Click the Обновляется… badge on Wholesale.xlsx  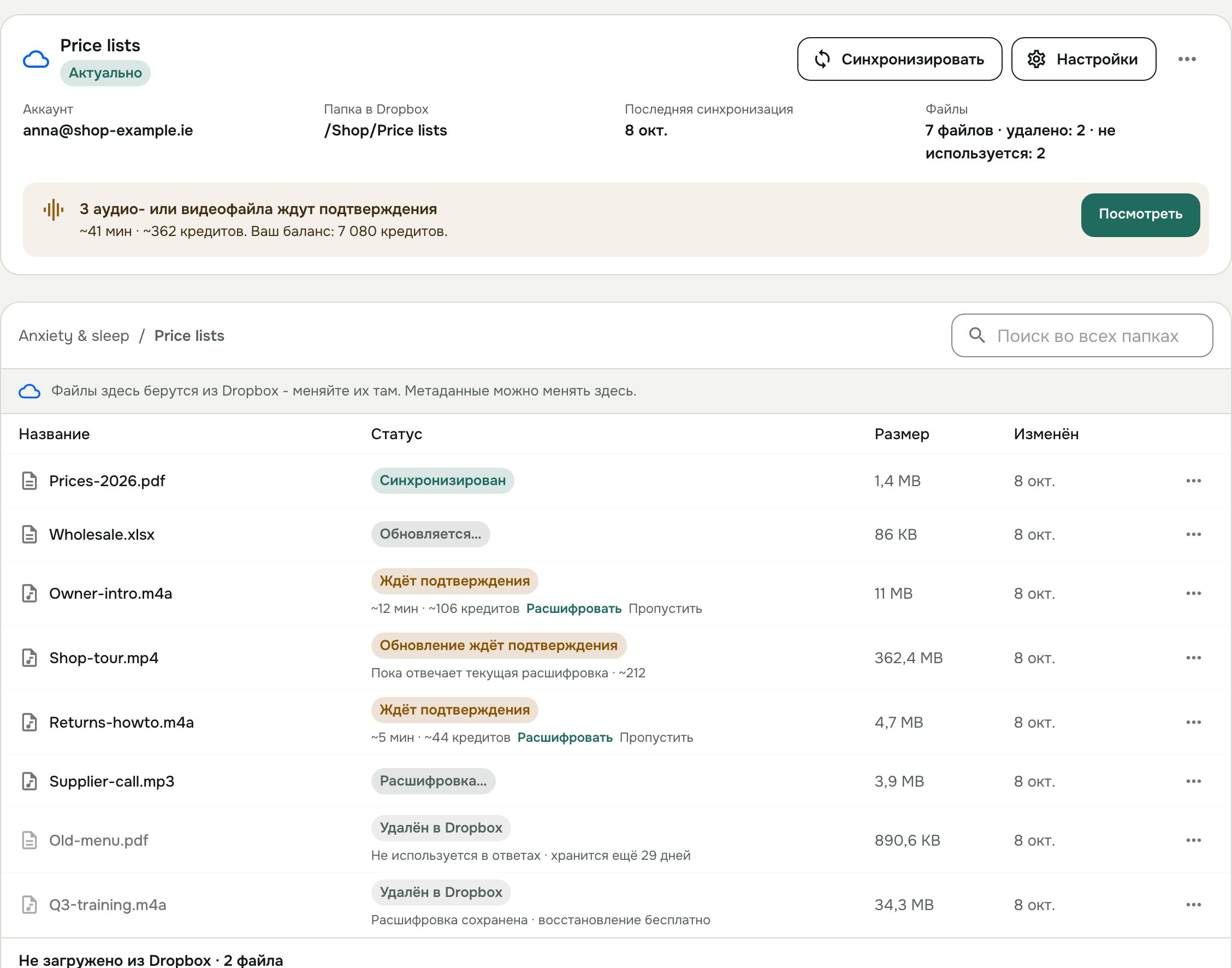[430, 534]
